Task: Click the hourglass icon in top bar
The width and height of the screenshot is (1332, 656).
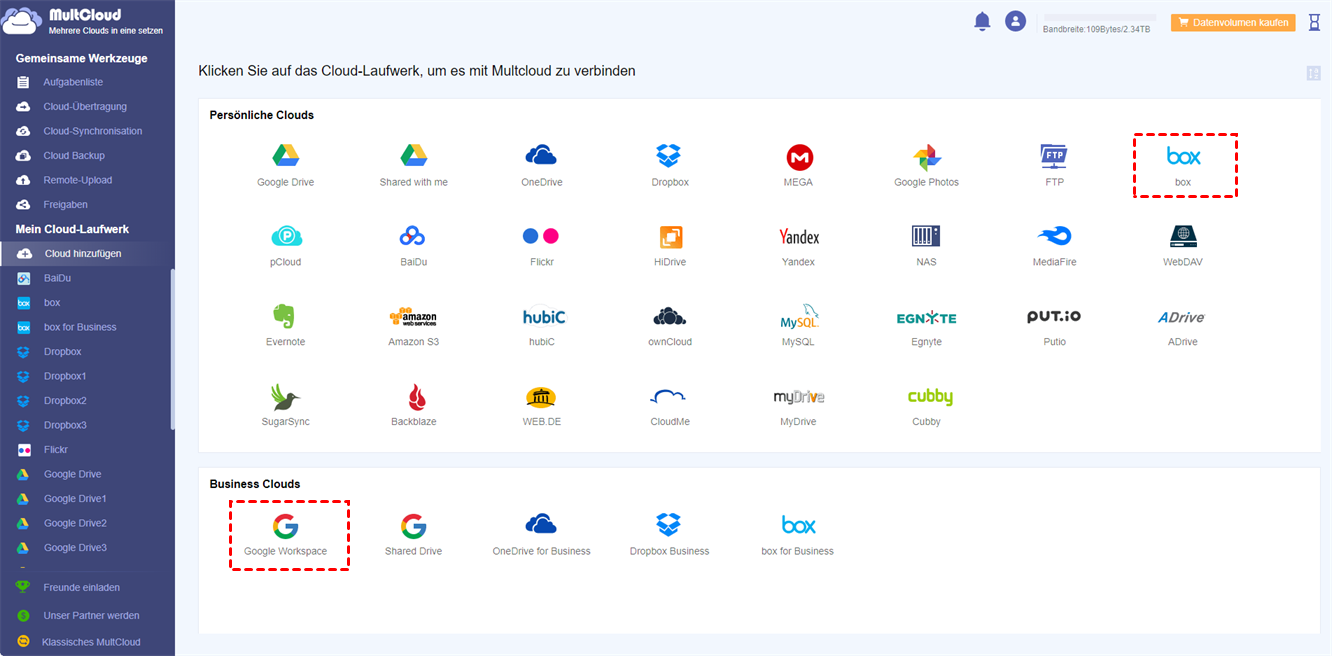Action: click(1314, 22)
